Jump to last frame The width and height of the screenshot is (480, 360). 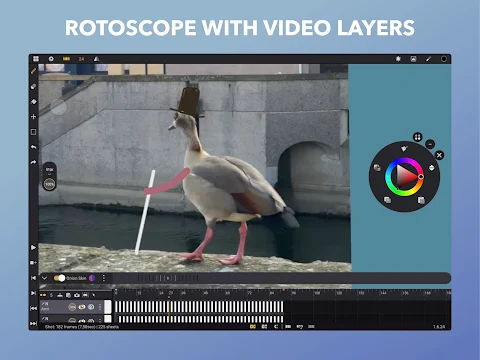pos(33,323)
